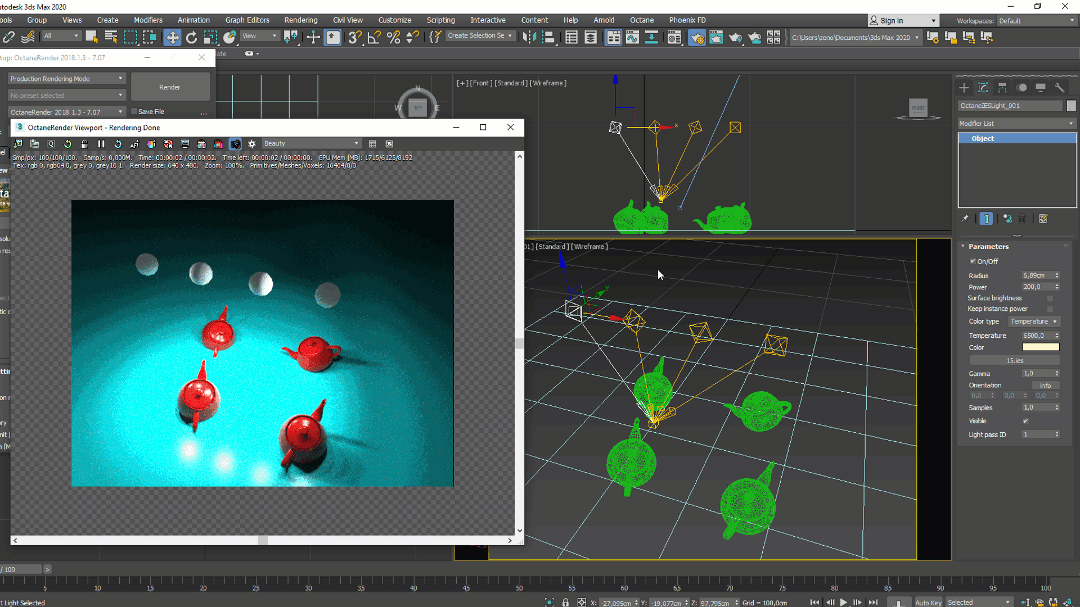The height and width of the screenshot is (607, 1080).
Task: Open the Modifiers menu
Action: (148, 20)
